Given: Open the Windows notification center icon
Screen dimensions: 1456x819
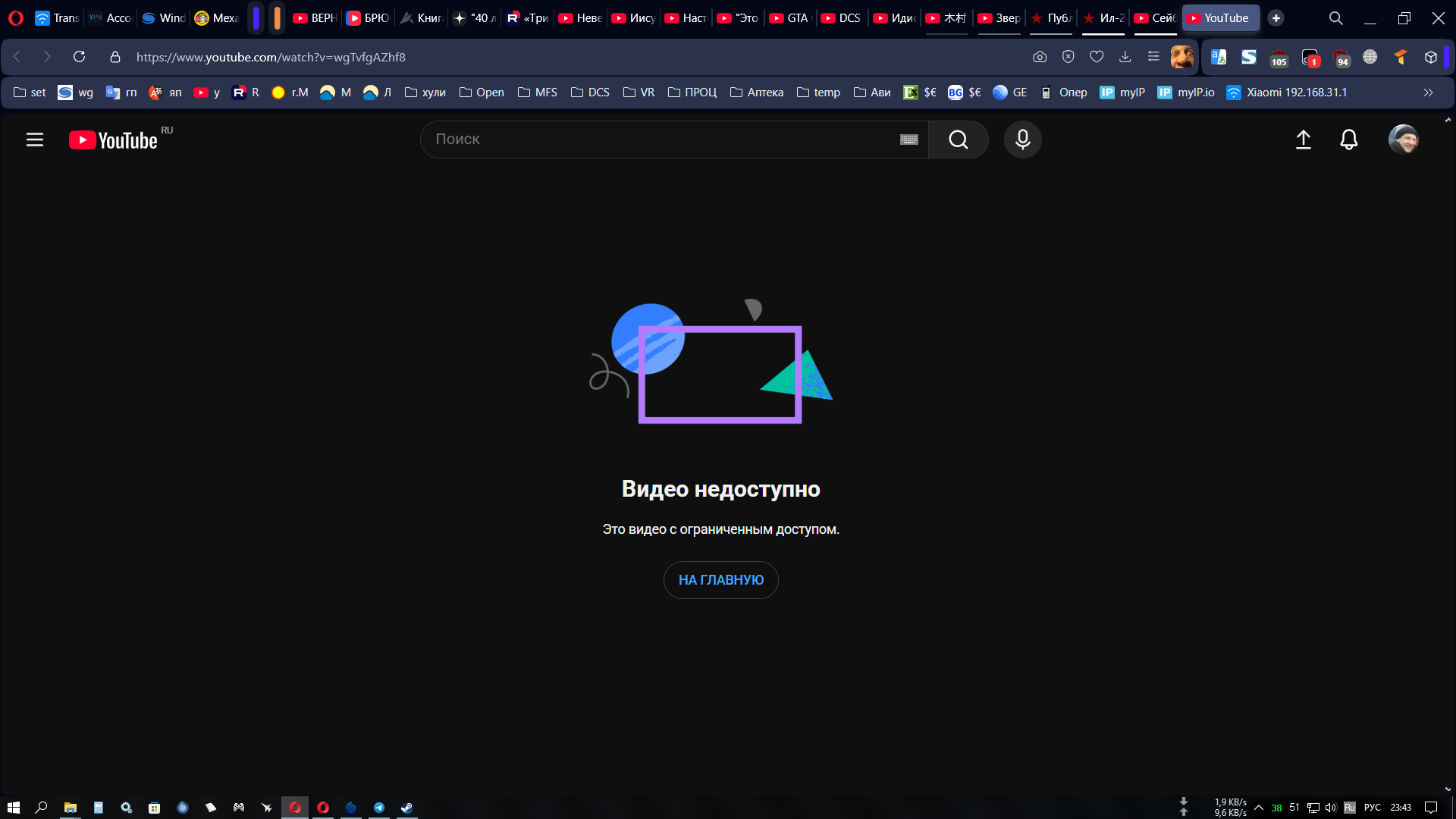Looking at the screenshot, I should (1431, 808).
